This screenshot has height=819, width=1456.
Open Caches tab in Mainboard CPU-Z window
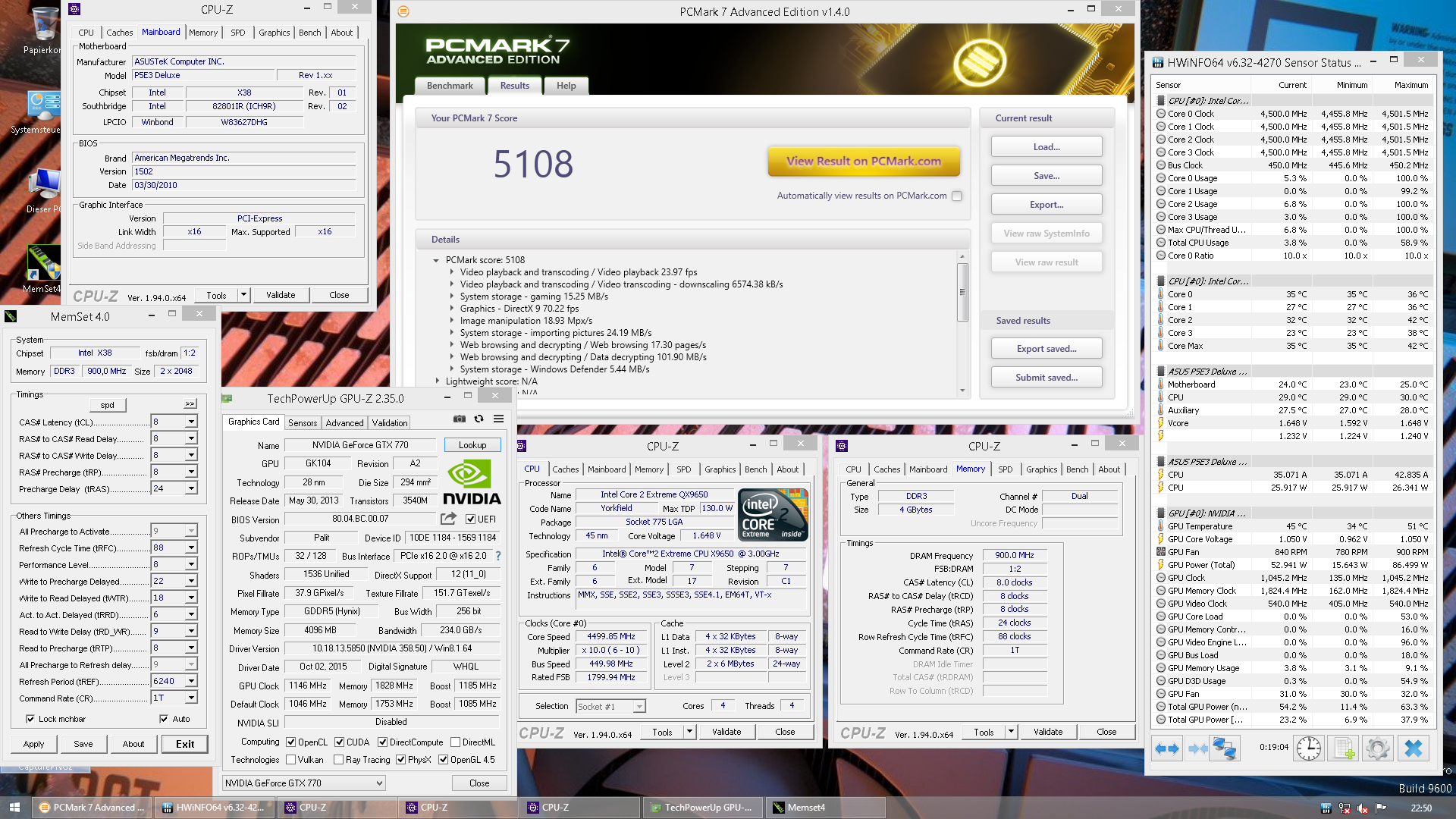[119, 33]
